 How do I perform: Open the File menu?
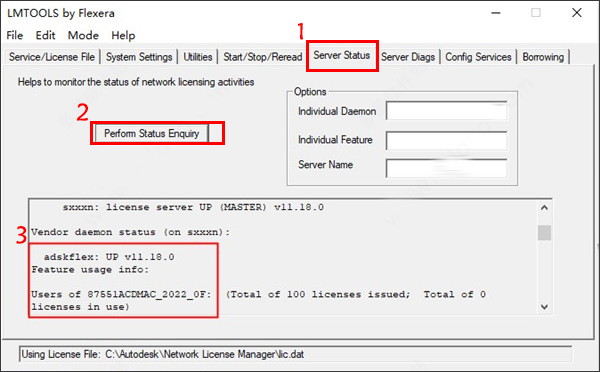point(15,36)
